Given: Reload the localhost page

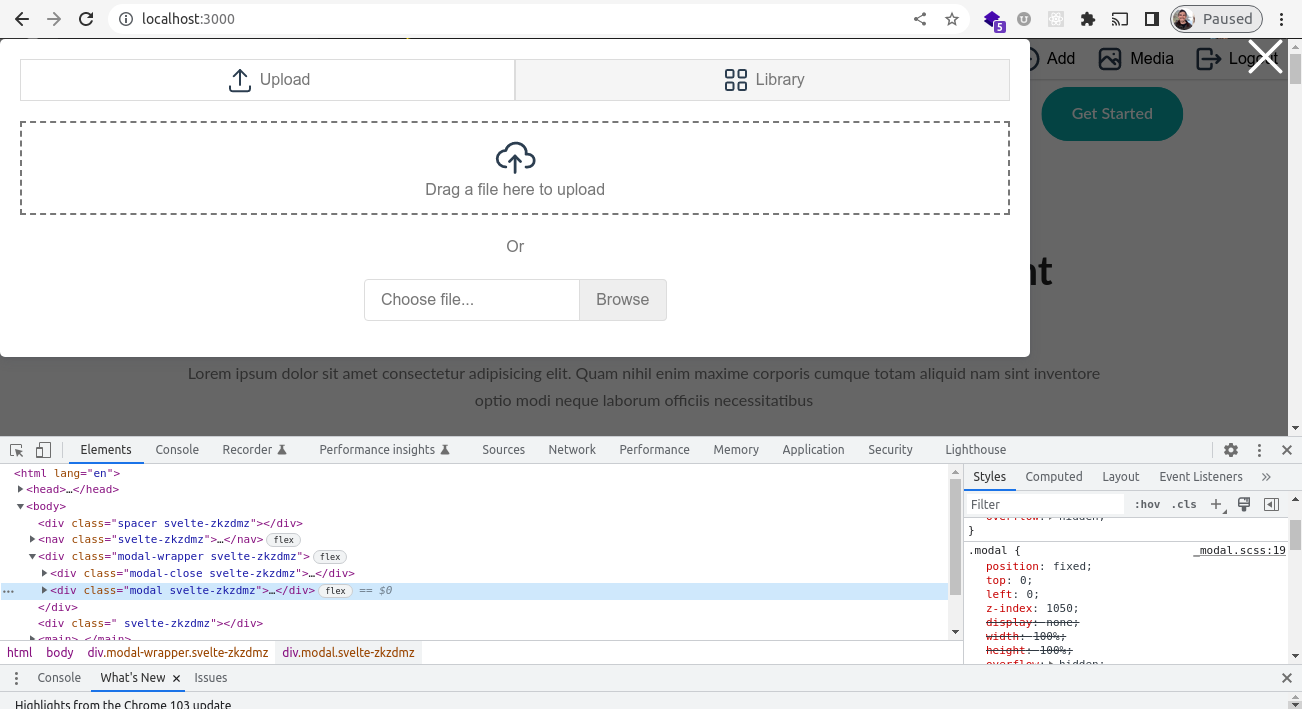Looking at the screenshot, I should coord(87,19).
